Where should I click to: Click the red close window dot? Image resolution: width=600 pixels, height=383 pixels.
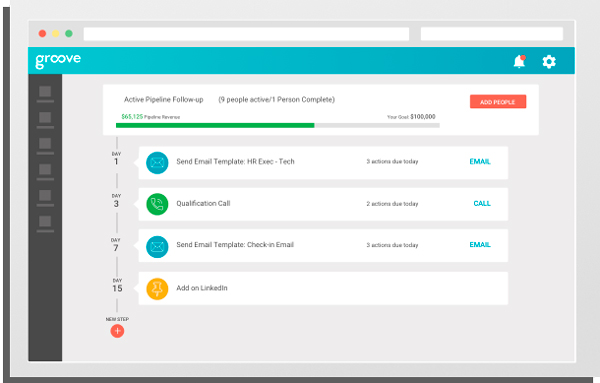click(x=42, y=34)
